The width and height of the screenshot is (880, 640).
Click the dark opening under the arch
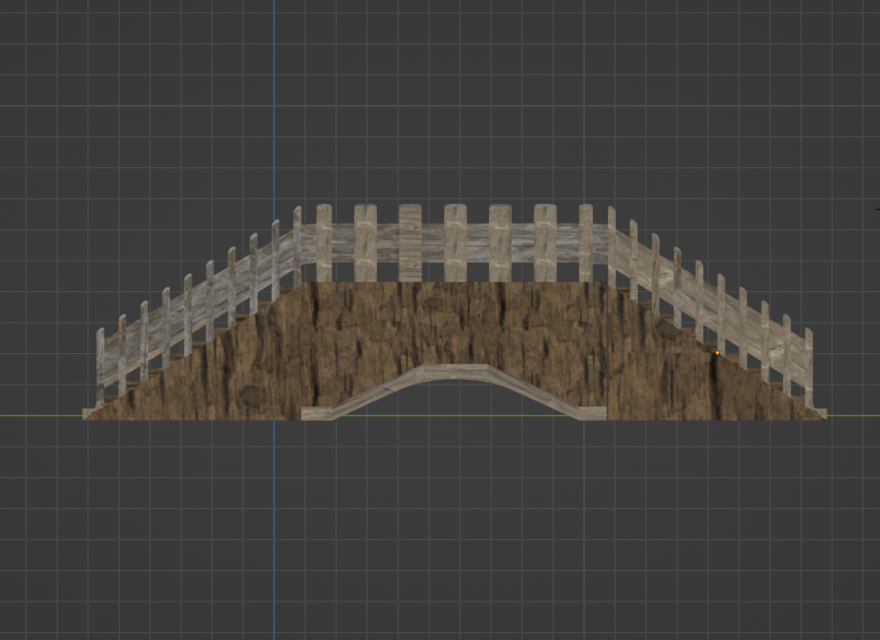(x=455, y=402)
